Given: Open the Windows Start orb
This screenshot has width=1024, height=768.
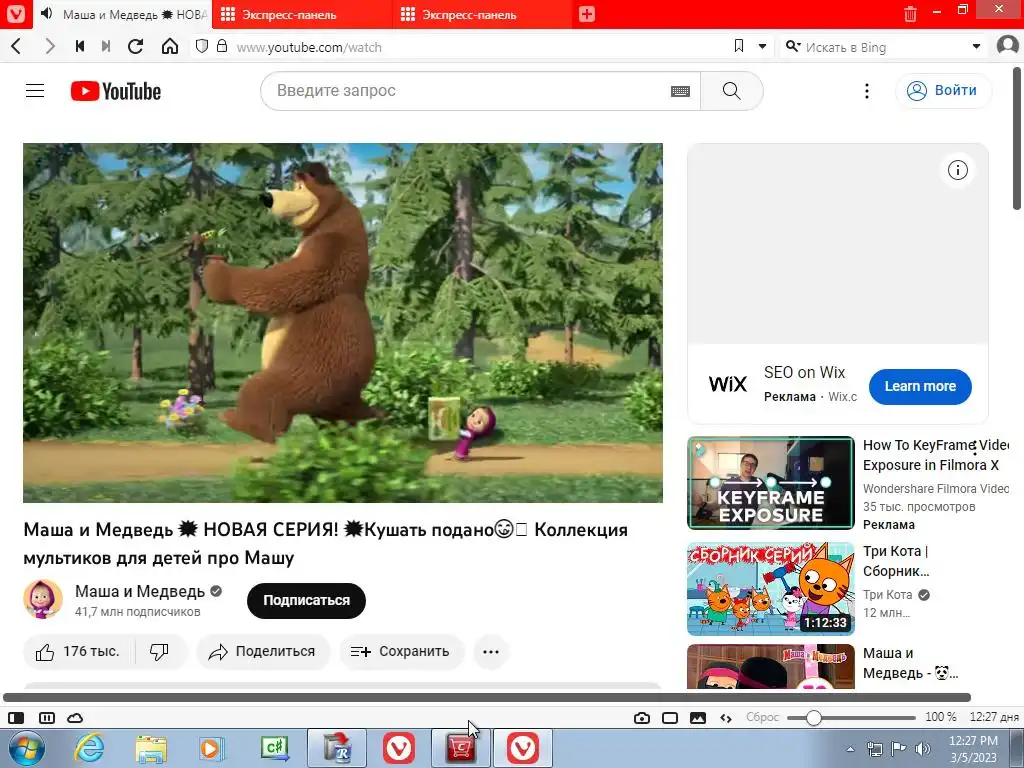Looking at the screenshot, I should pos(27,748).
